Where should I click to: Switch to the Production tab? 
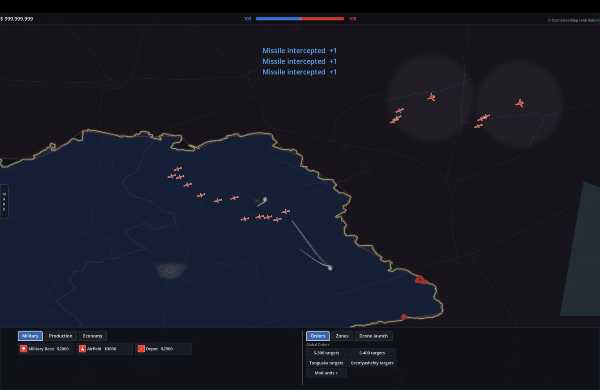pyautogui.click(x=60, y=336)
